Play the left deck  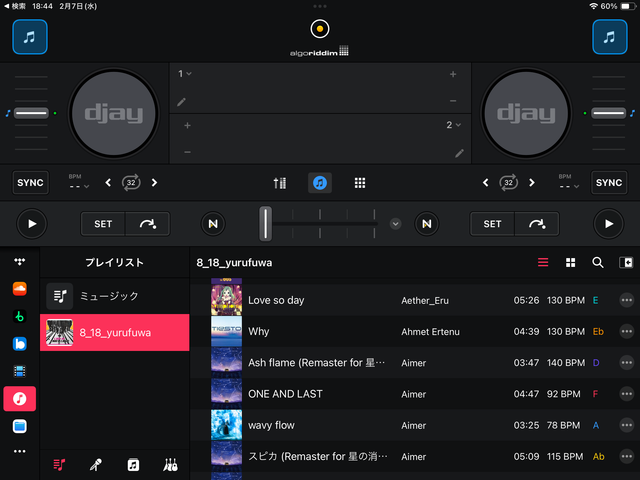(x=32, y=224)
